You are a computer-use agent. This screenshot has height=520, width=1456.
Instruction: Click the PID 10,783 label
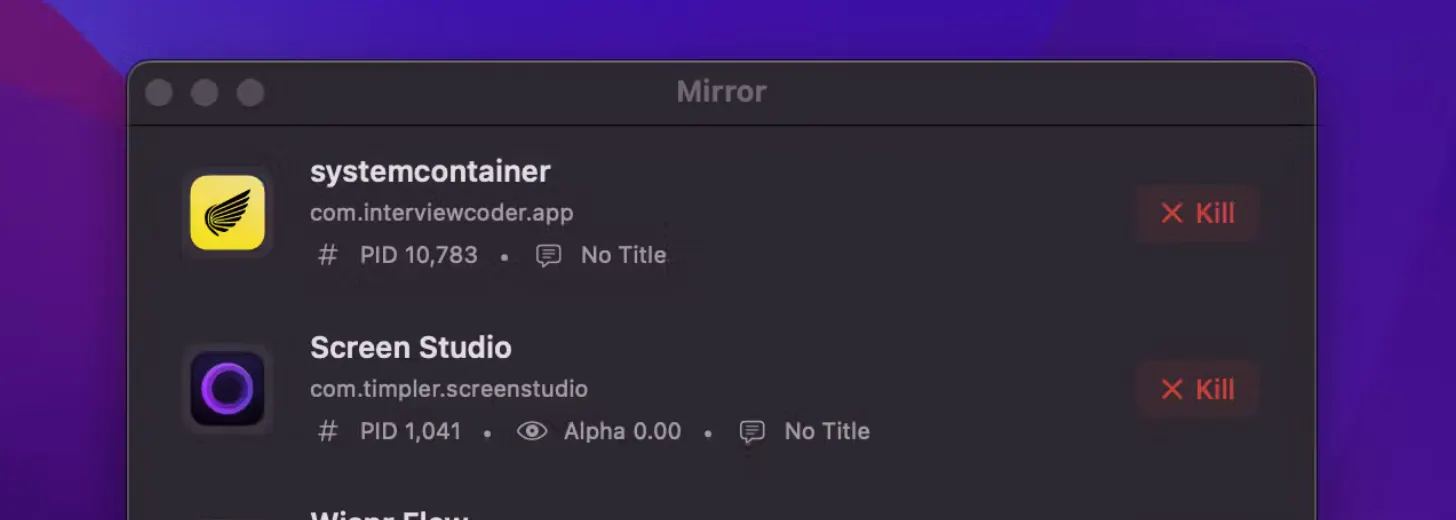419,255
